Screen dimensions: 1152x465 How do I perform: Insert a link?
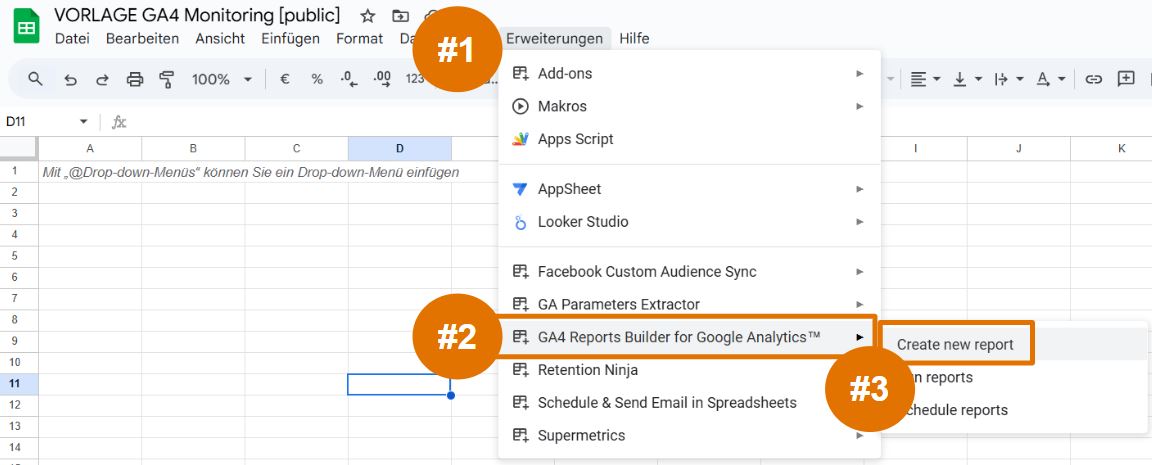1094,79
